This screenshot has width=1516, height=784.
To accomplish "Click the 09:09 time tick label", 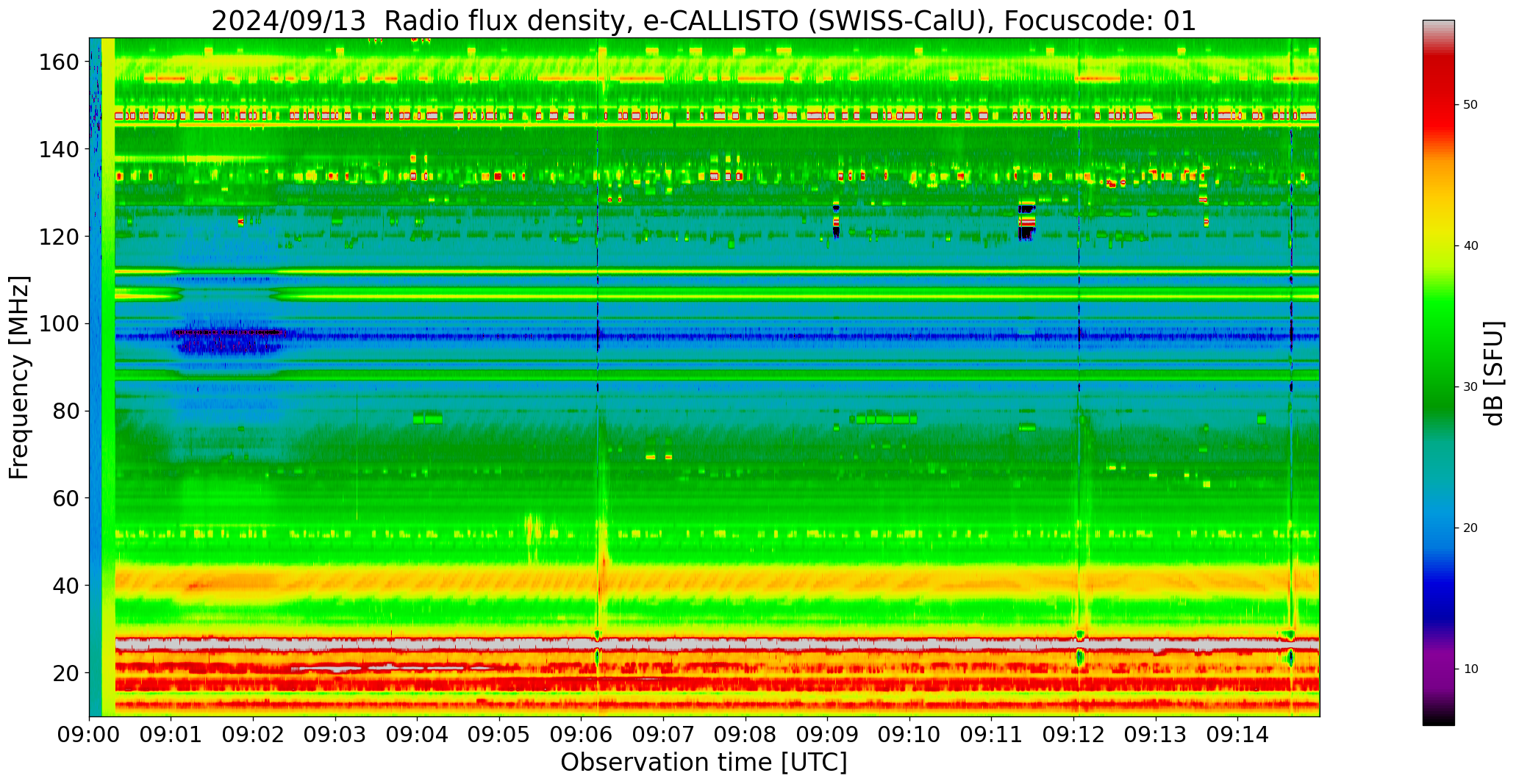I will [828, 733].
